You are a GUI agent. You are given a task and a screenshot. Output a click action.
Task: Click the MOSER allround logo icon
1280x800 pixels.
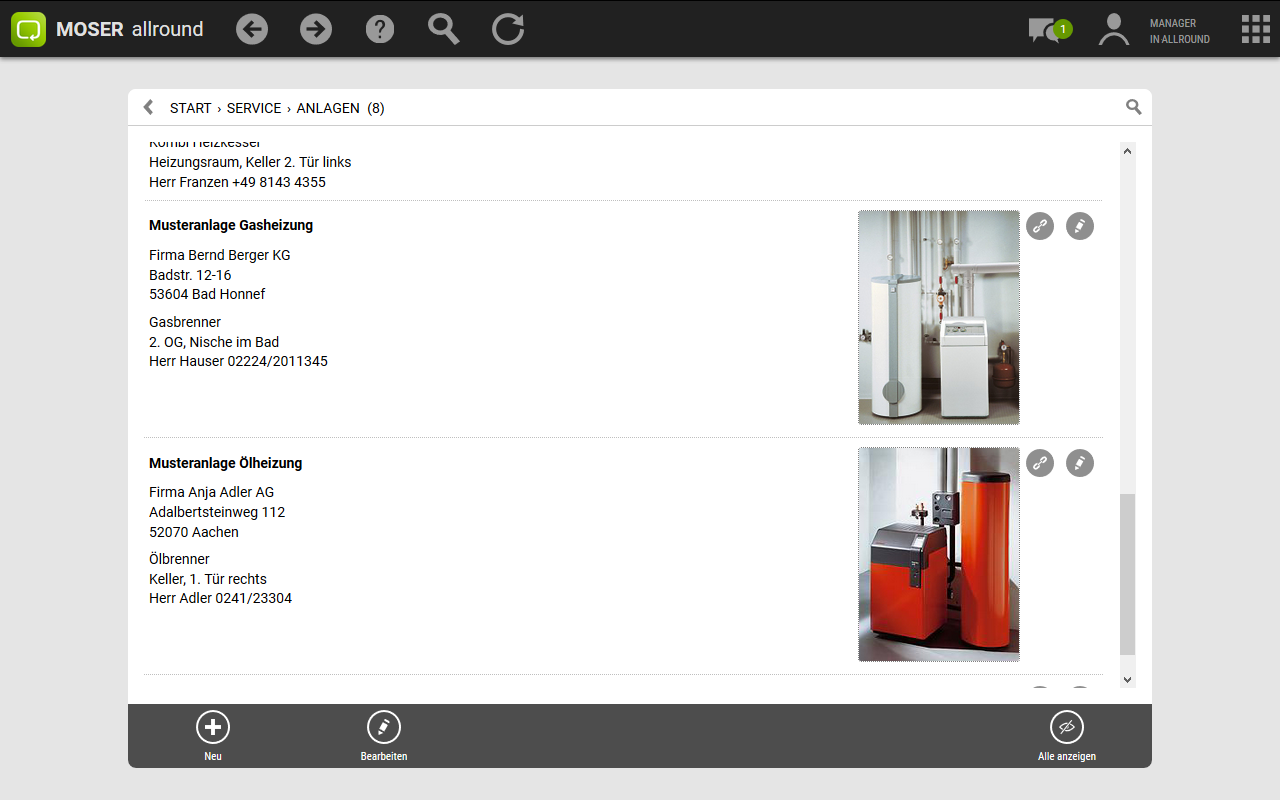29,29
